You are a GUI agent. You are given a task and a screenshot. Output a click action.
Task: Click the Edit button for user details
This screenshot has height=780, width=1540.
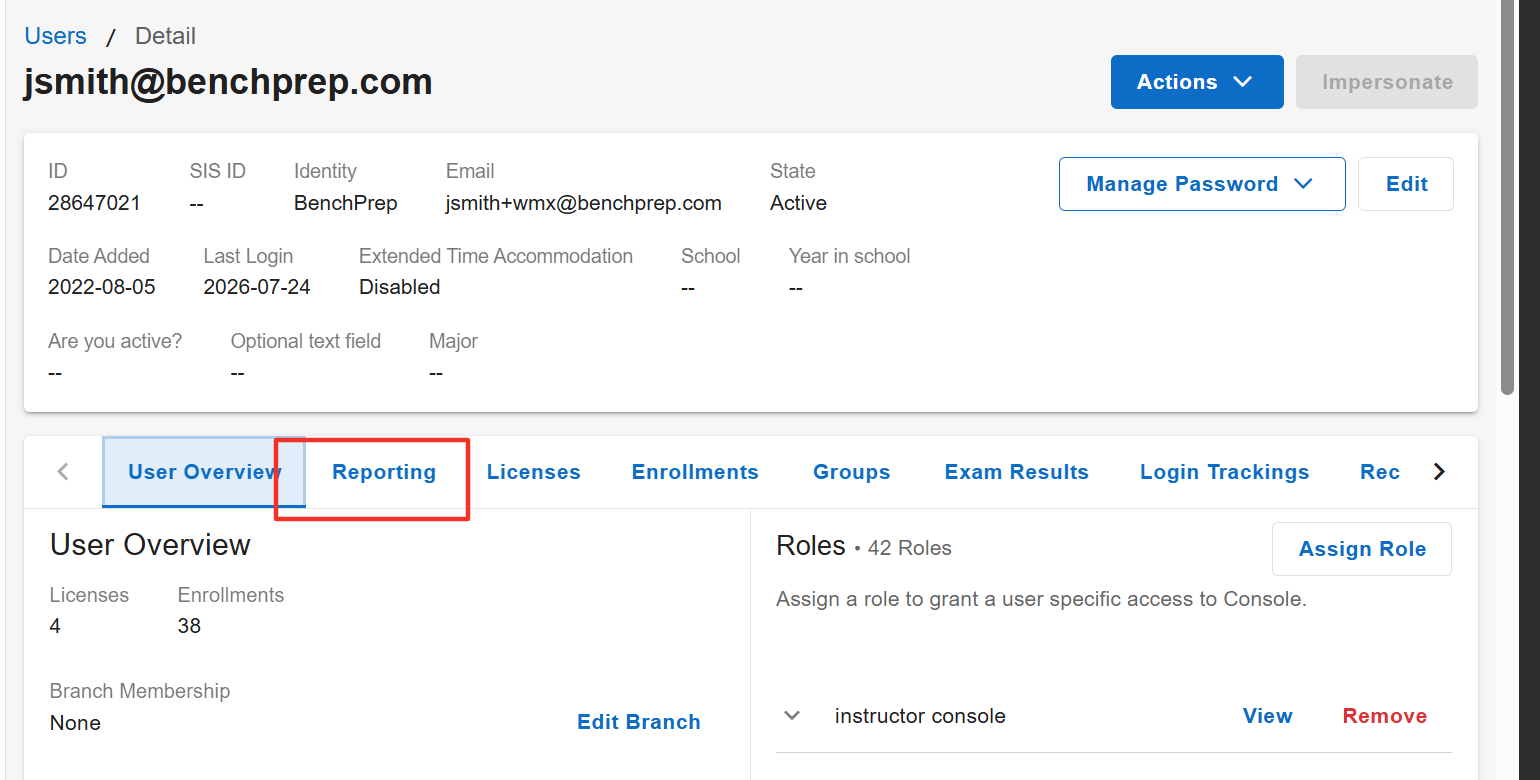click(1406, 184)
